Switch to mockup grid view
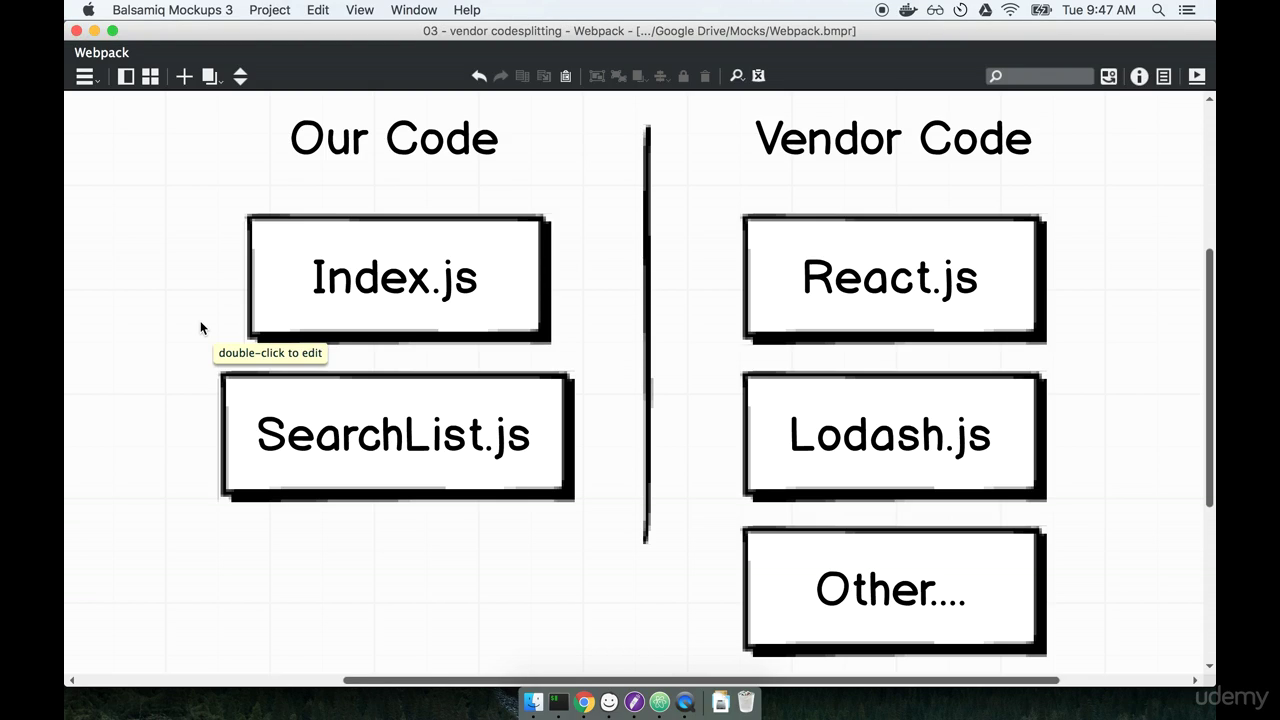The width and height of the screenshot is (1280, 720). [150, 76]
